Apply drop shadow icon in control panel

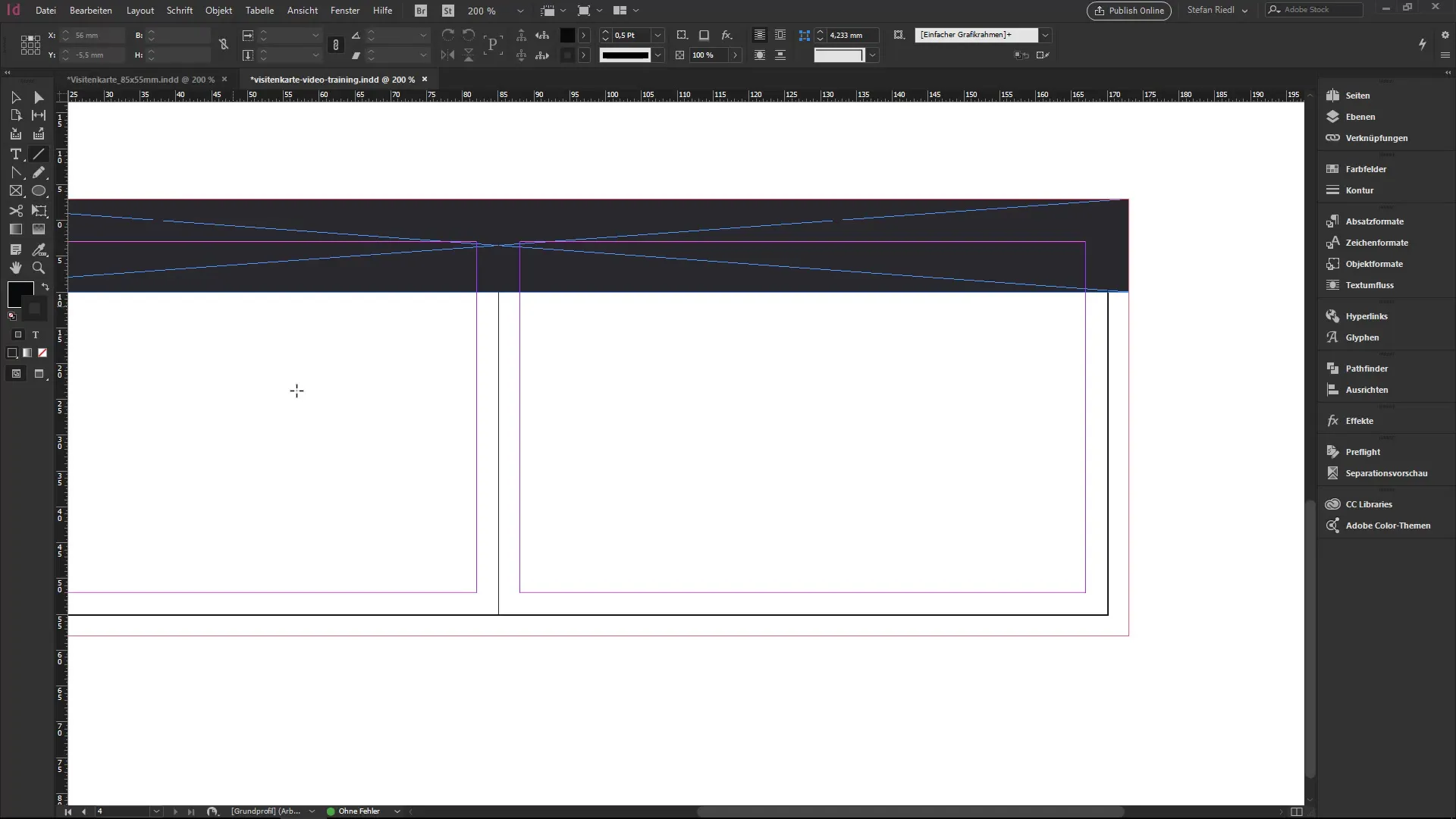[x=704, y=35]
